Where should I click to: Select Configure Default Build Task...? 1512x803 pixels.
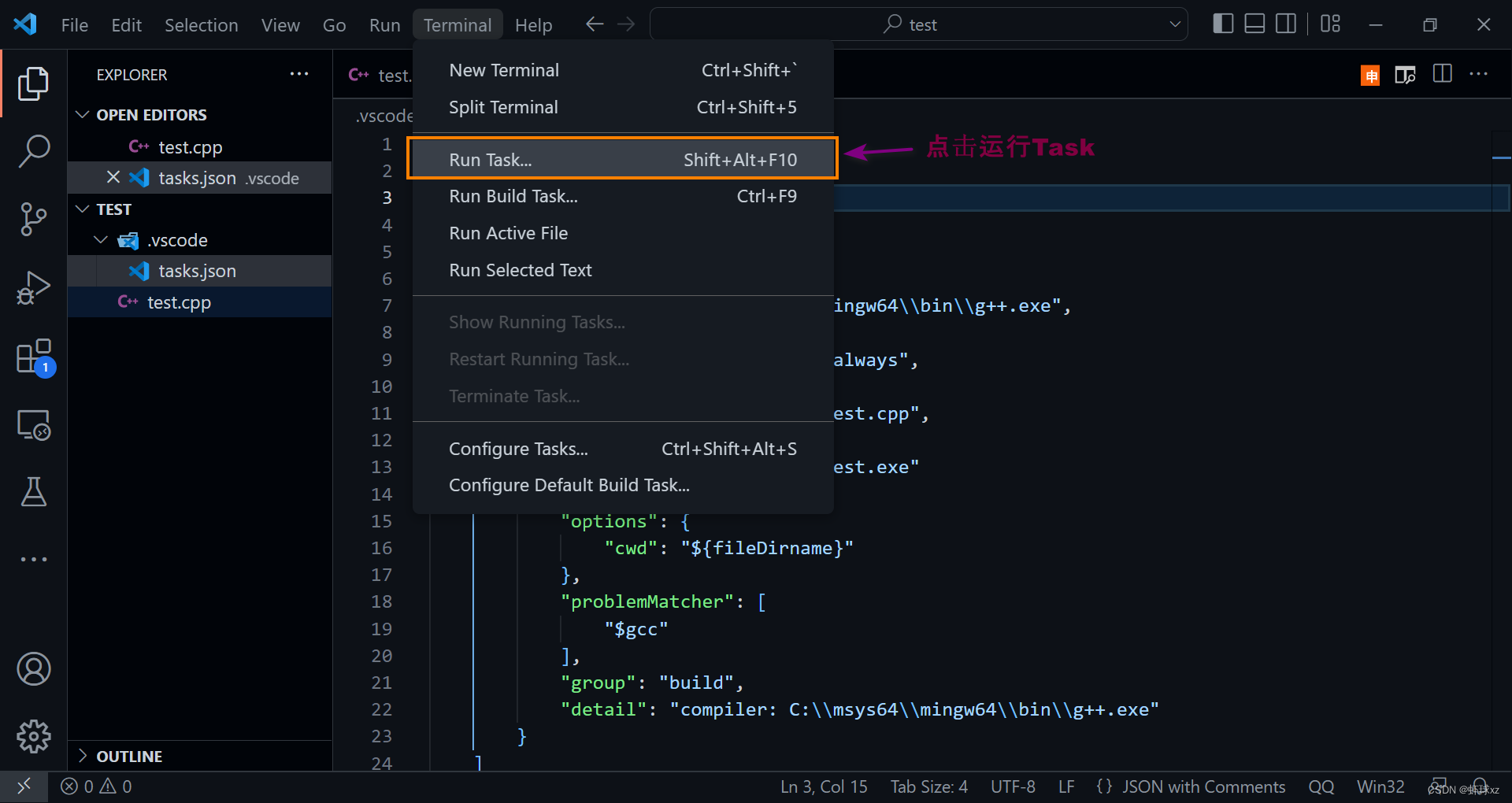[623, 485]
